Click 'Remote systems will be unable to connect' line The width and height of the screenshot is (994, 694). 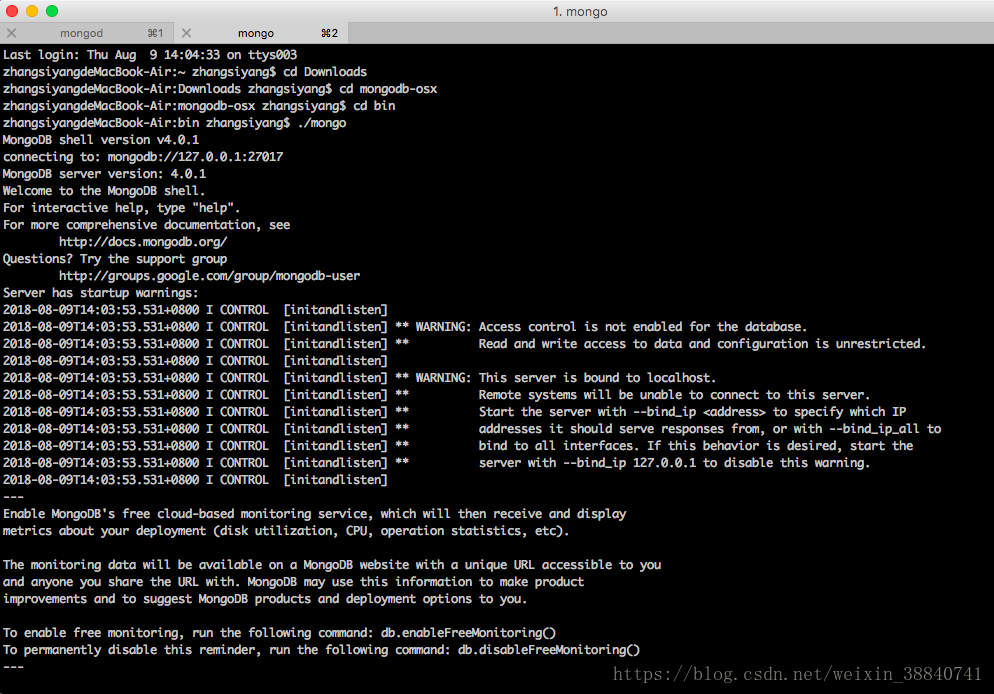coord(674,395)
